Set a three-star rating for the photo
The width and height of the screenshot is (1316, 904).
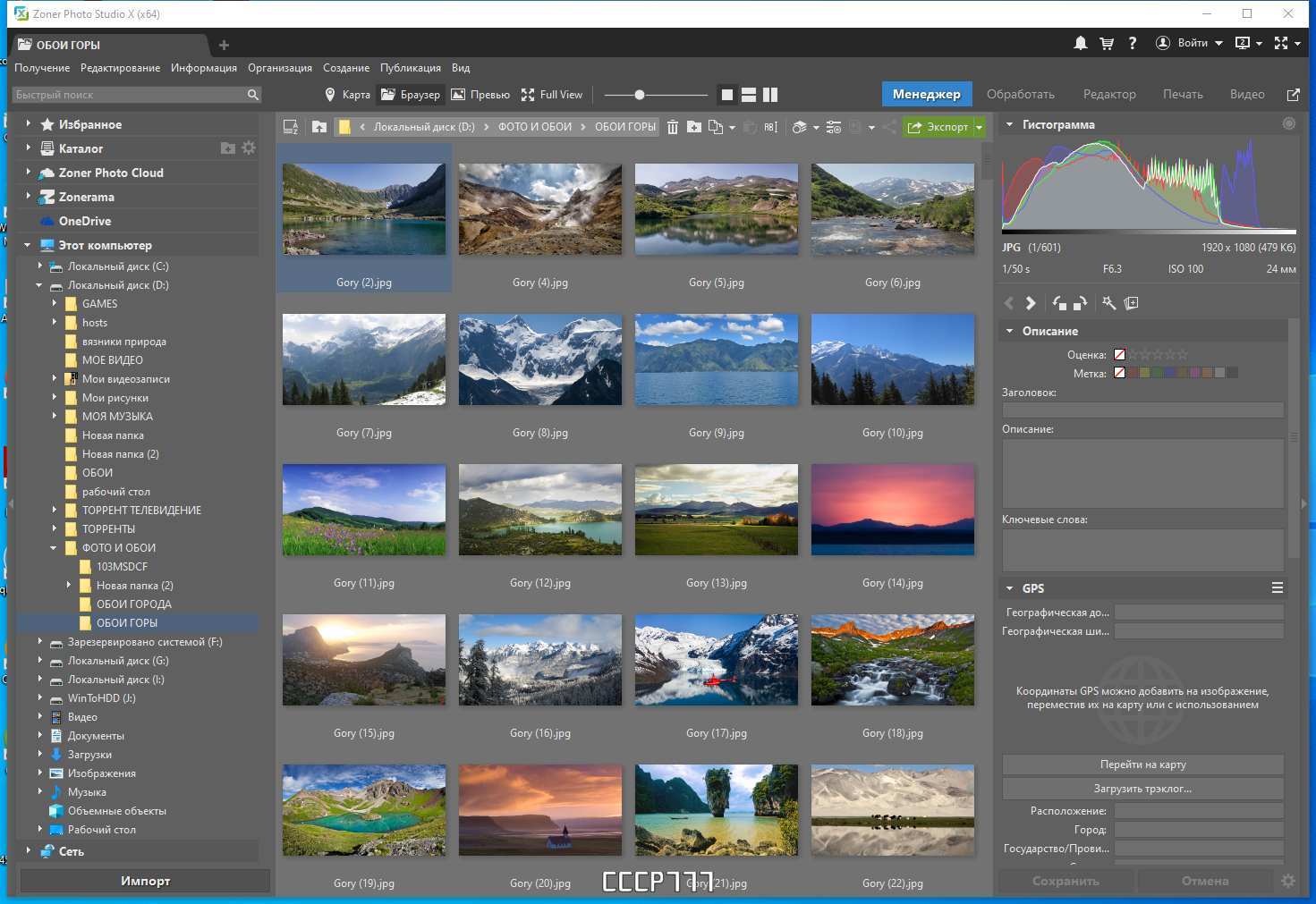1157,354
